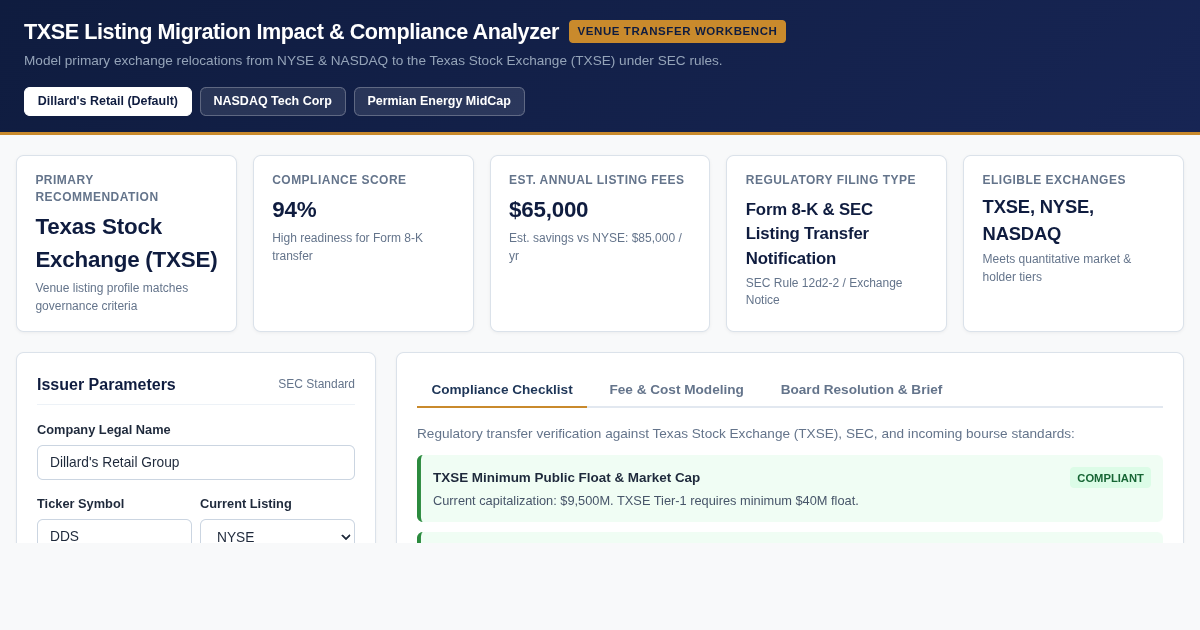Image resolution: width=1200 pixels, height=630 pixels.
Task: Click the TXSE Listing Migration Impact title
Action: click(x=291, y=32)
